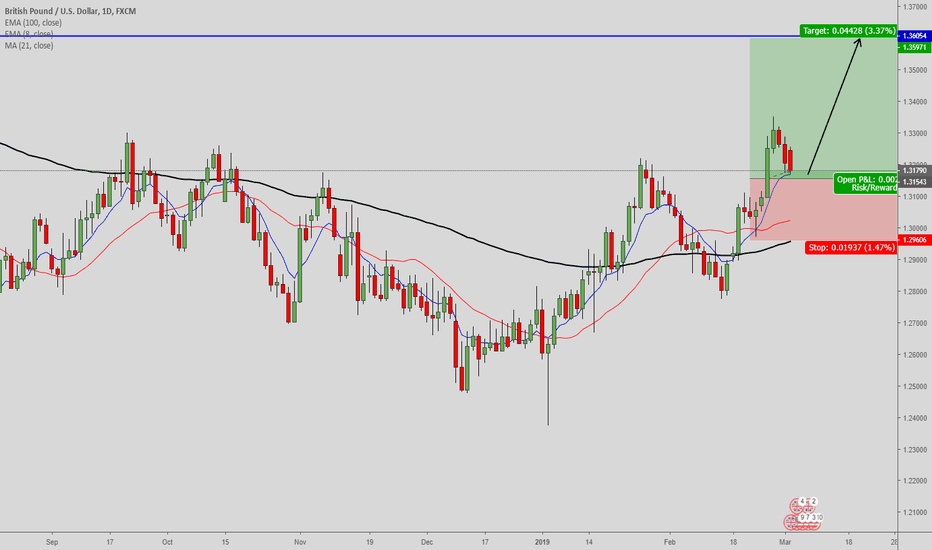Click the 1.21000 price axis tick

914,513
